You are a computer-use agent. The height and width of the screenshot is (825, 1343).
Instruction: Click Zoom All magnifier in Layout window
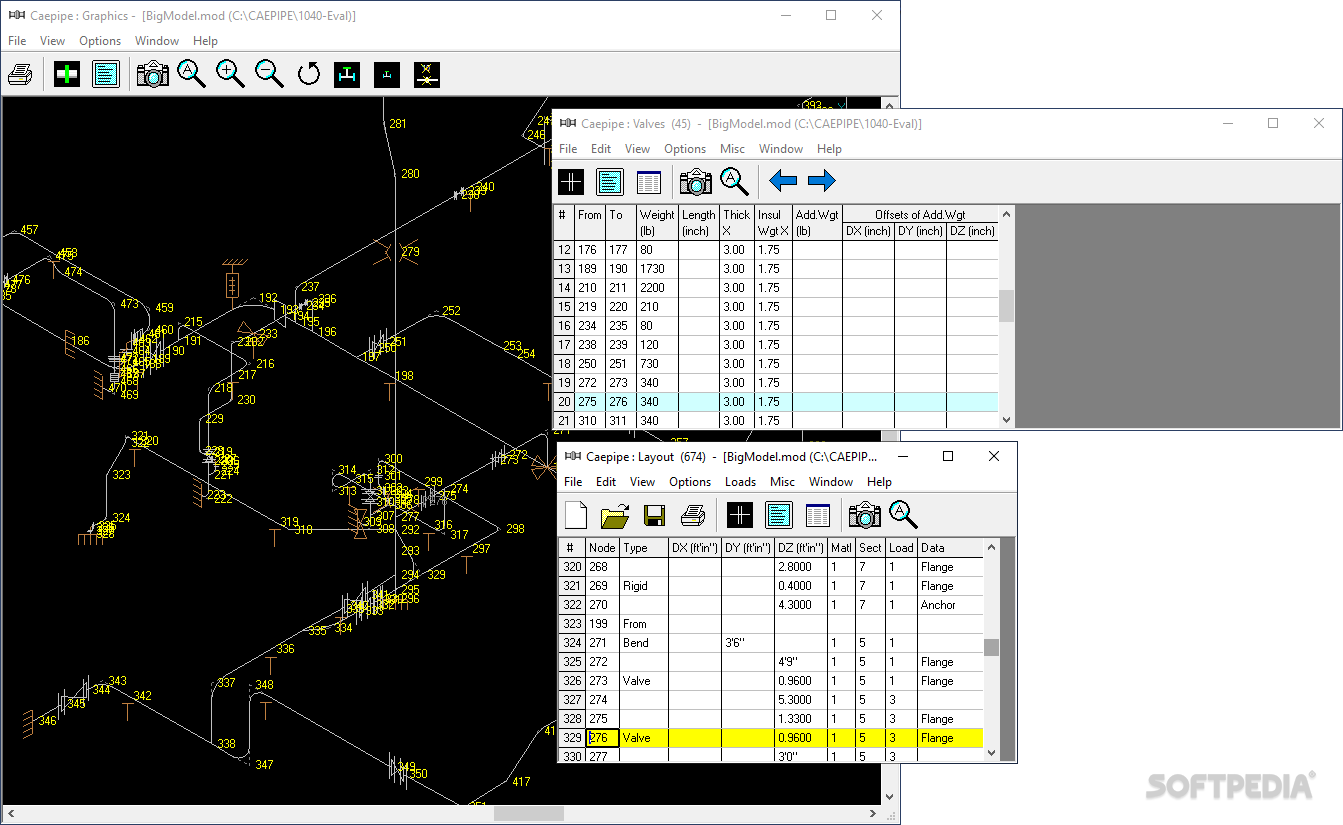click(x=904, y=515)
